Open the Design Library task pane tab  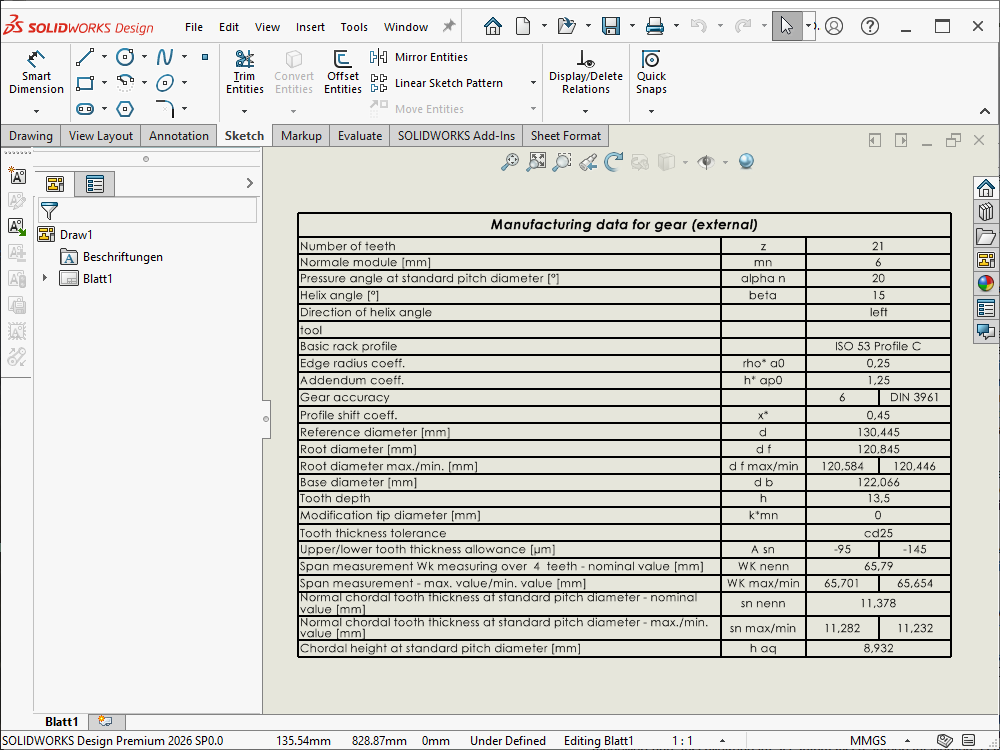[x=986, y=211]
